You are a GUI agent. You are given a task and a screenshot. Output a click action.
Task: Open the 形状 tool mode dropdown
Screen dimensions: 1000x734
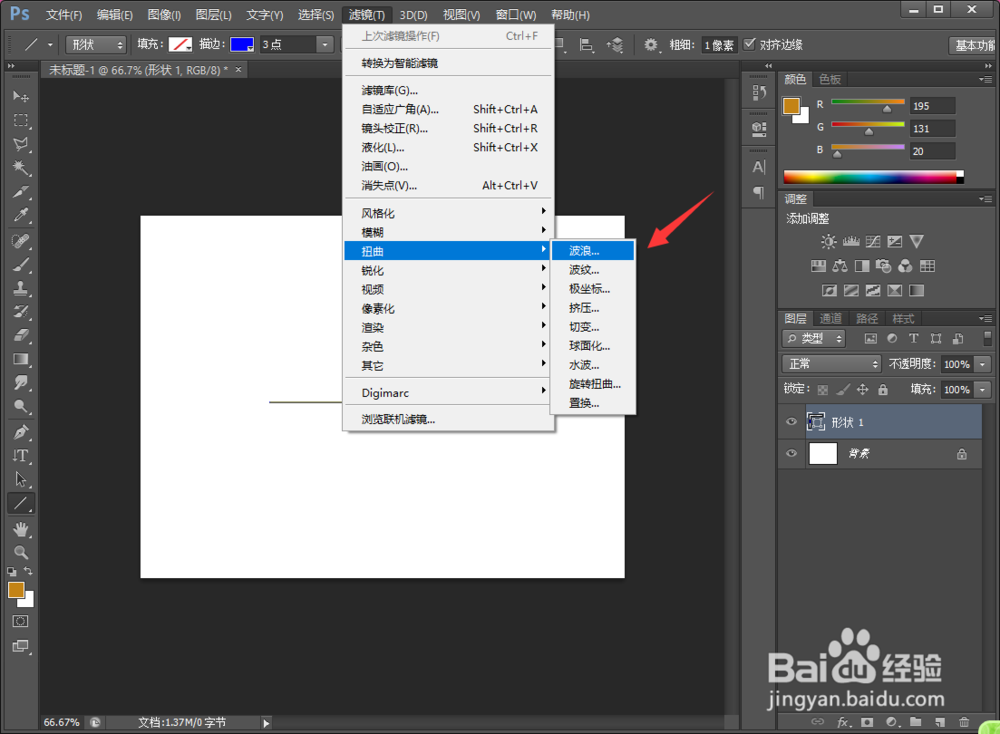click(96, 45)
